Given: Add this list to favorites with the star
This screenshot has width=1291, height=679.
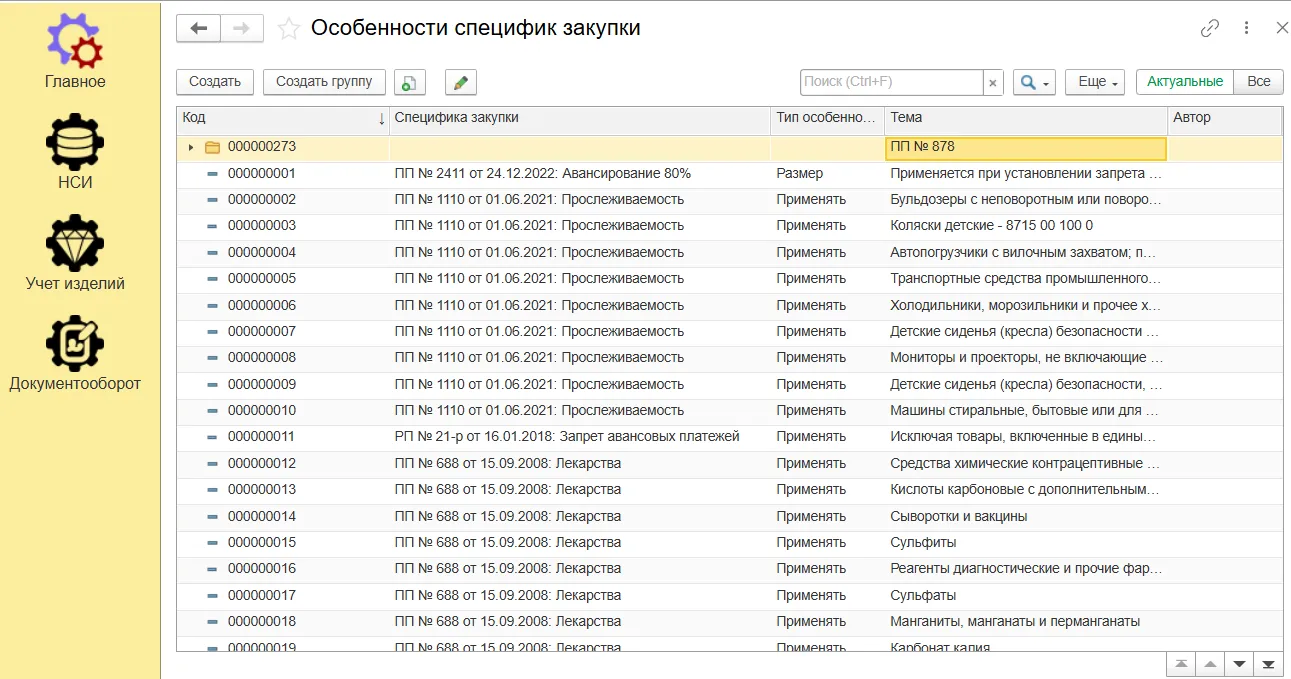Looking at the screenshot, I should pyautogui.click(x=289, y=29).
